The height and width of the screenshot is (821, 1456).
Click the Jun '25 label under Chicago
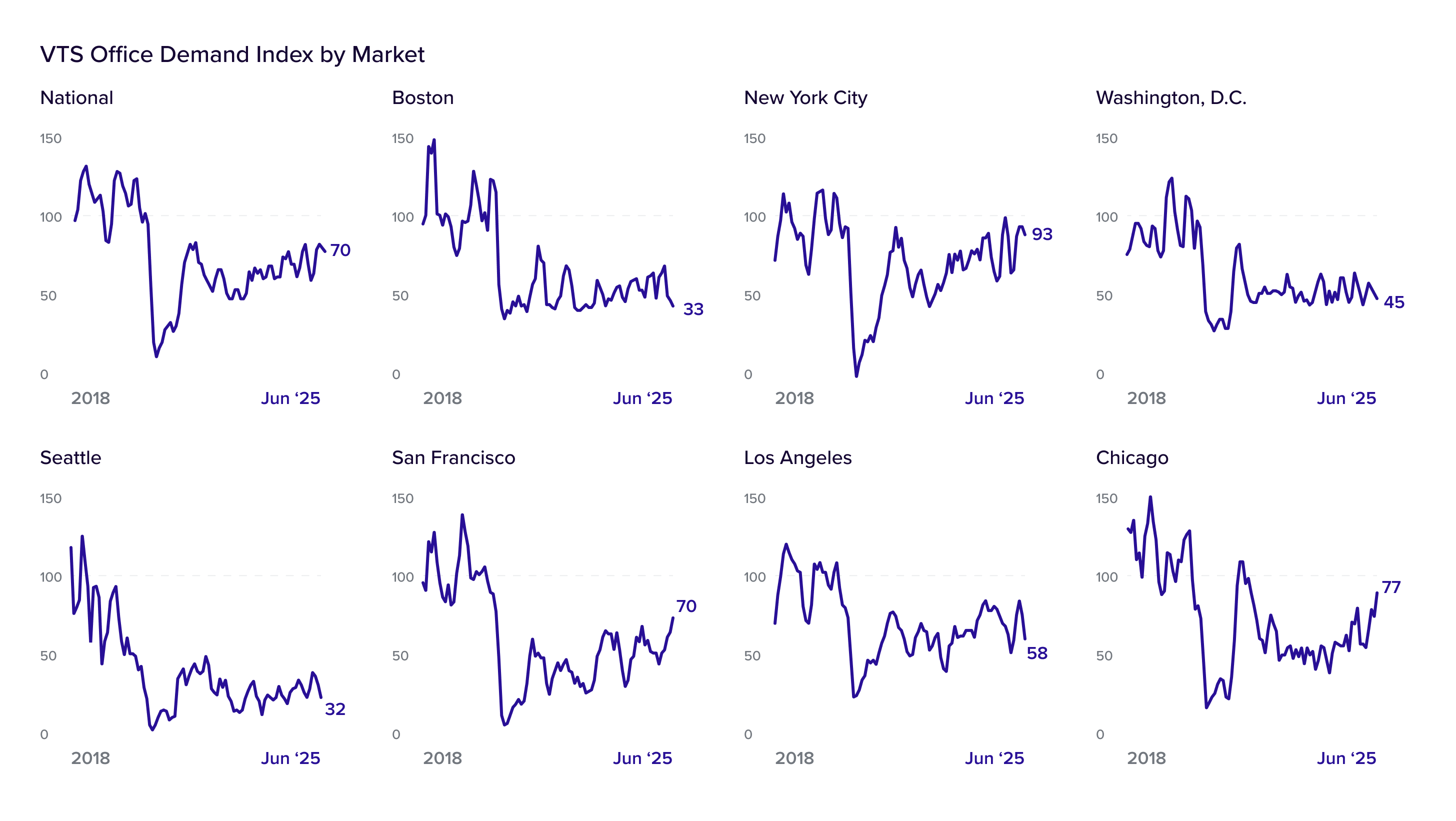(1346, 758)
